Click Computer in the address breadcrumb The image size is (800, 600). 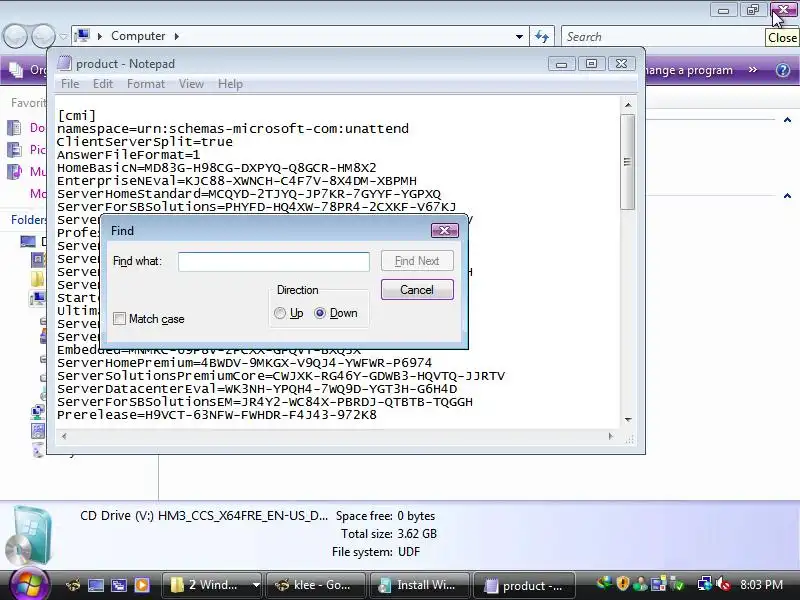point(138,36)
